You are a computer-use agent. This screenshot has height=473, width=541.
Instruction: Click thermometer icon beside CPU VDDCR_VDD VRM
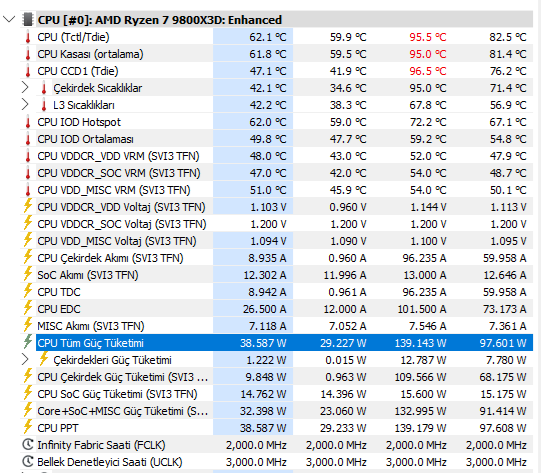pyautogui.click(x=28, y=156)
